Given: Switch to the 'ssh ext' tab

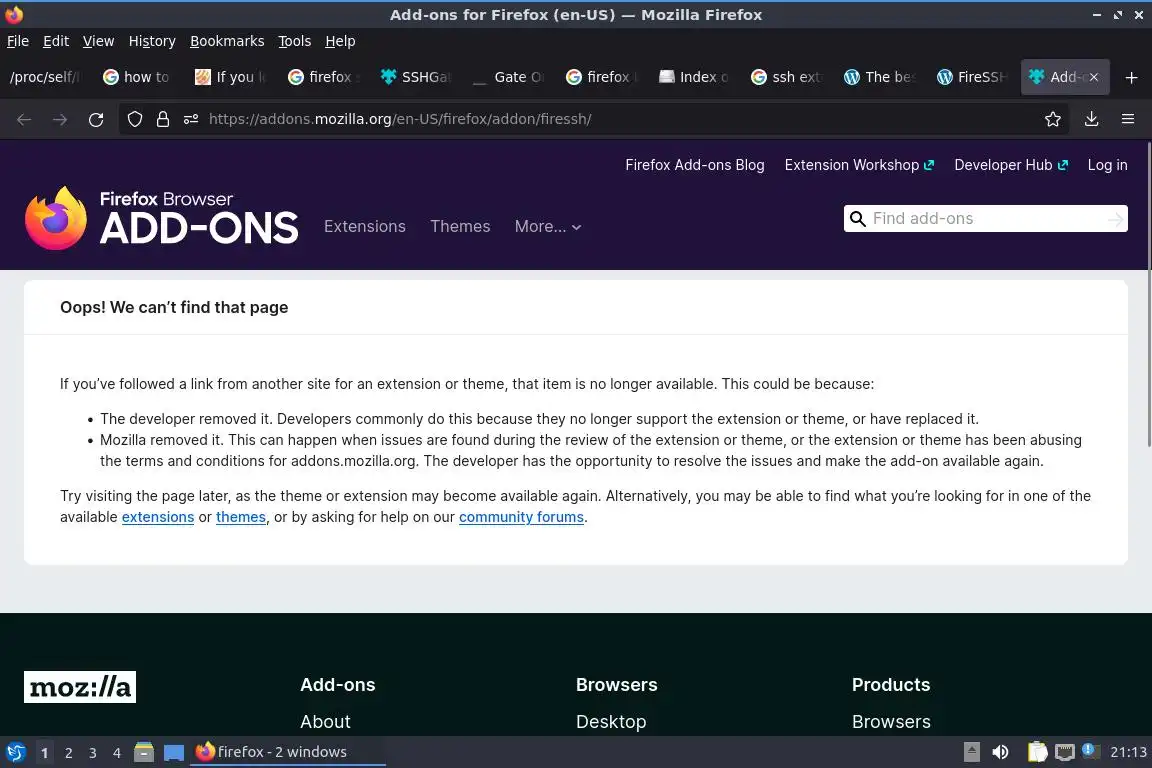Looking at the screenshot, I should pos(786,77).
